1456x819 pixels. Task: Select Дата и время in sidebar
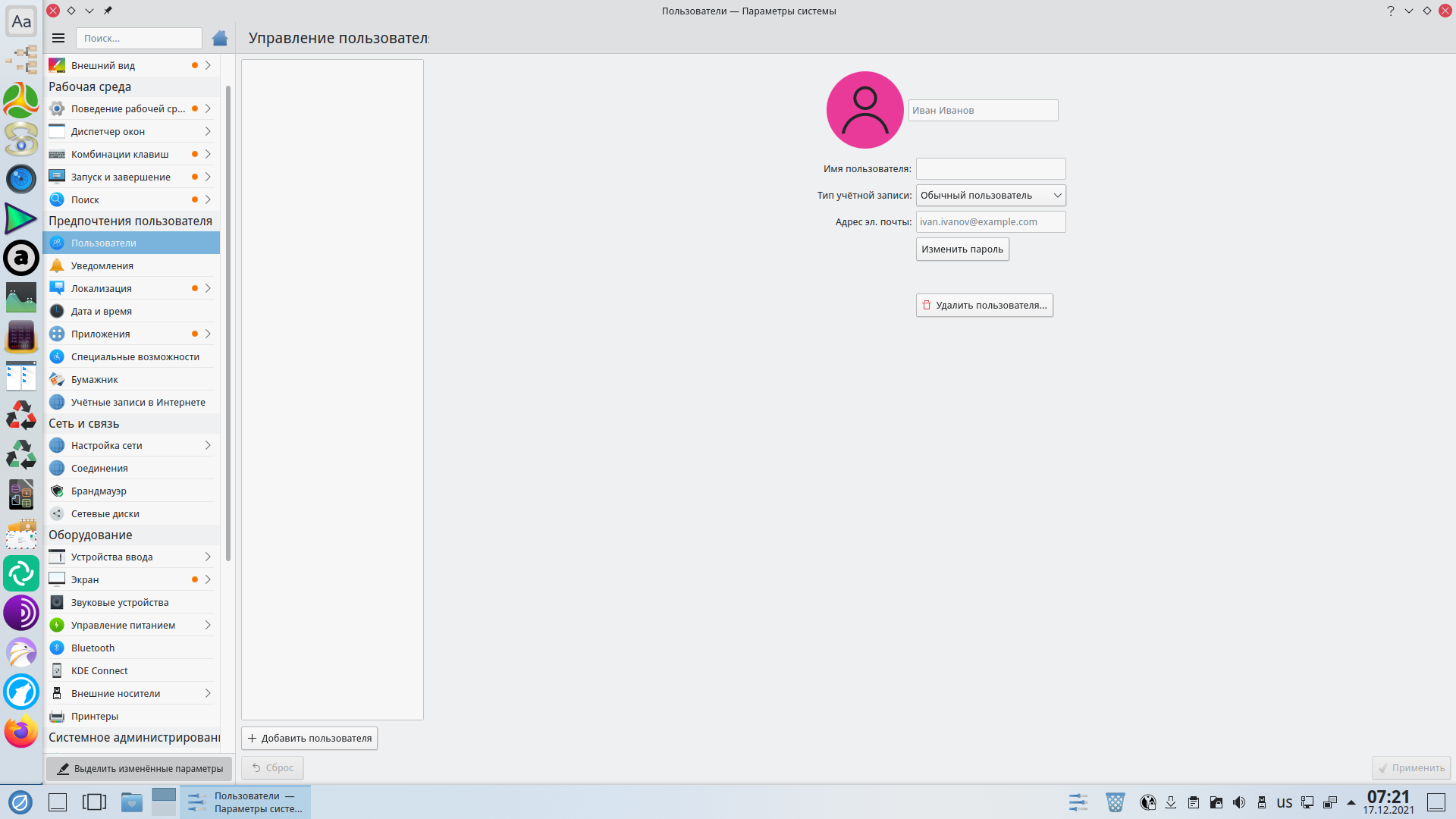[101, 311]
